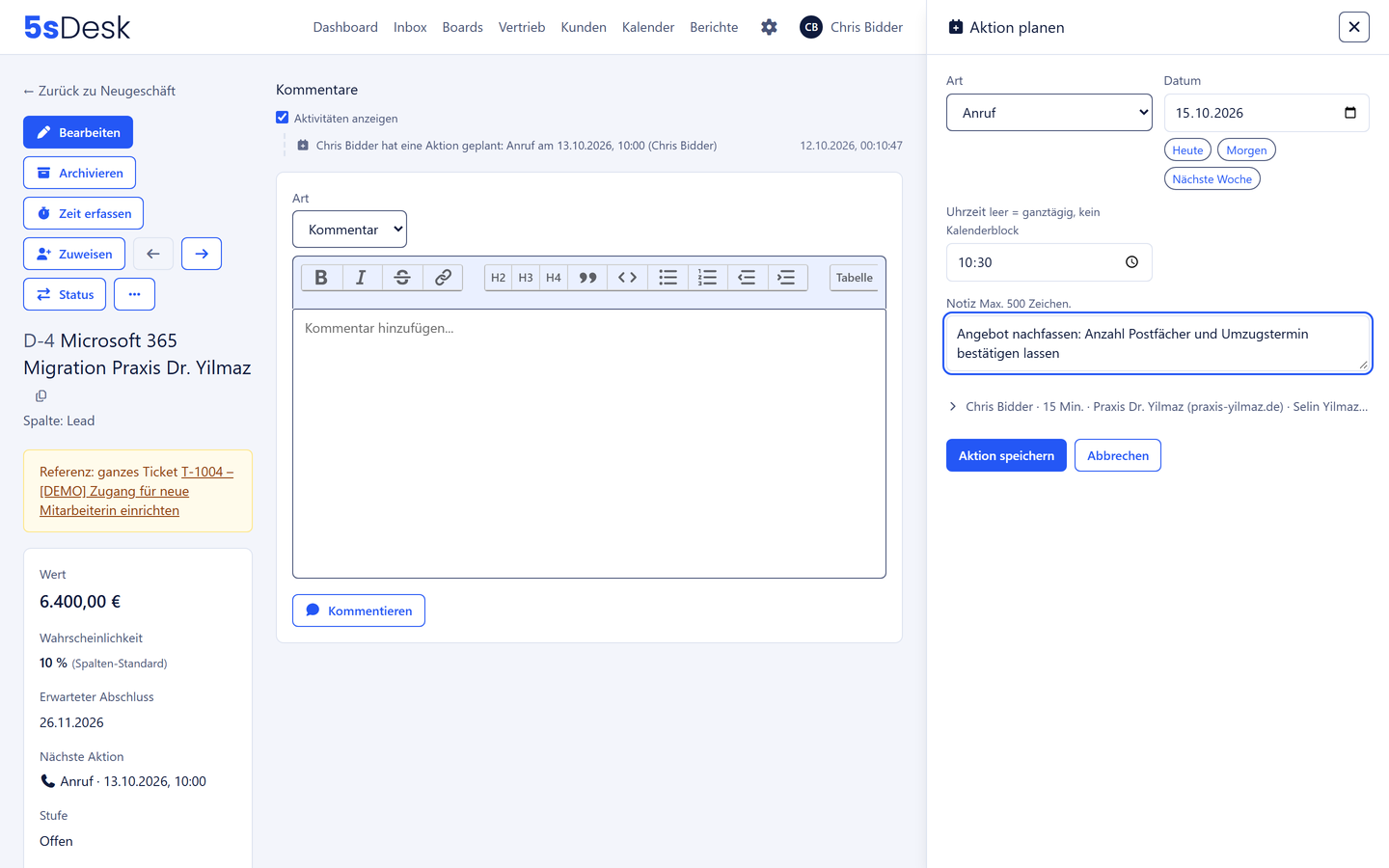Open the time picker clock icon
This screenshot has width=1389, height=868.
click(1131, 262)
